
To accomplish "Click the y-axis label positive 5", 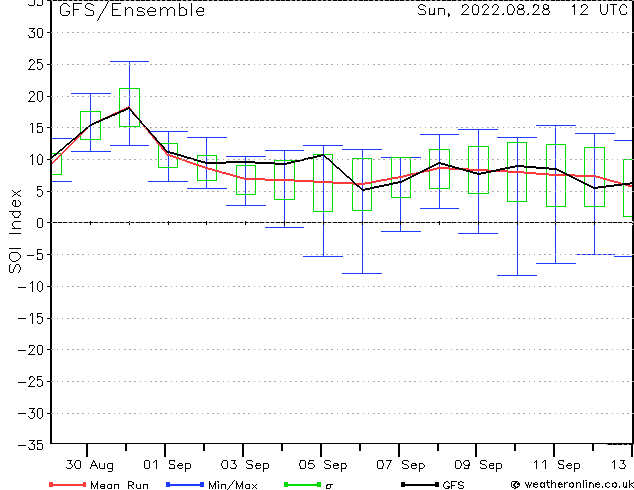I will click(40, 192).
